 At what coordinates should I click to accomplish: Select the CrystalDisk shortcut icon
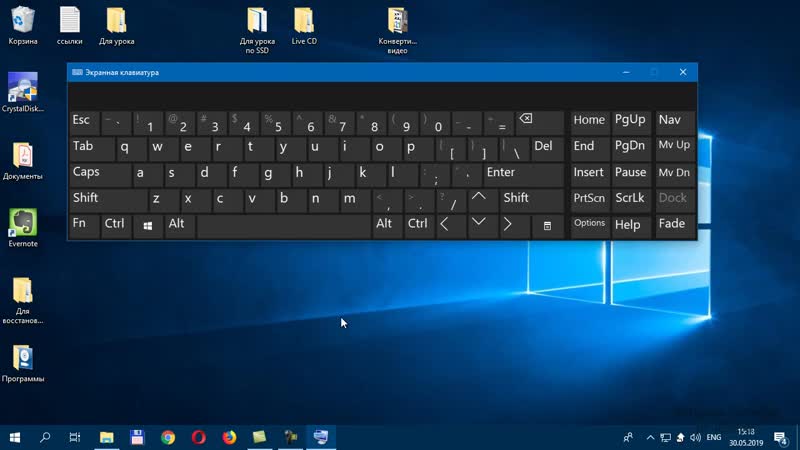click(22, 92)
